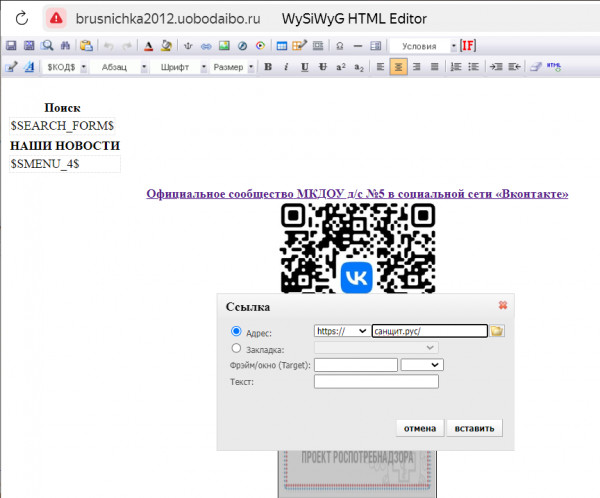
Task: Click the blue styled A text icon
Action: [29, 67]
